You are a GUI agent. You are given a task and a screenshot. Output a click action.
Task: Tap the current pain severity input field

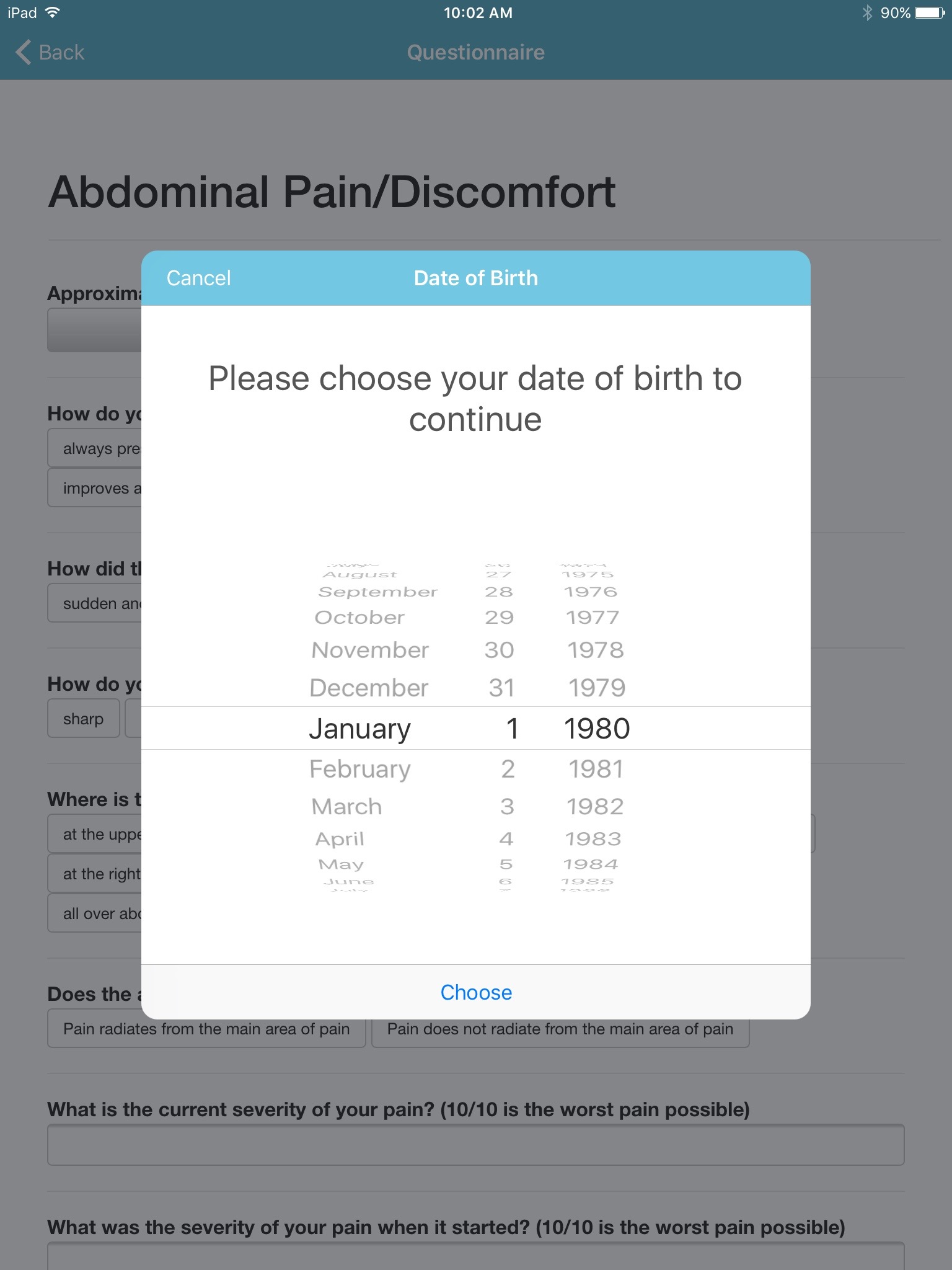tap(476, 1145)
